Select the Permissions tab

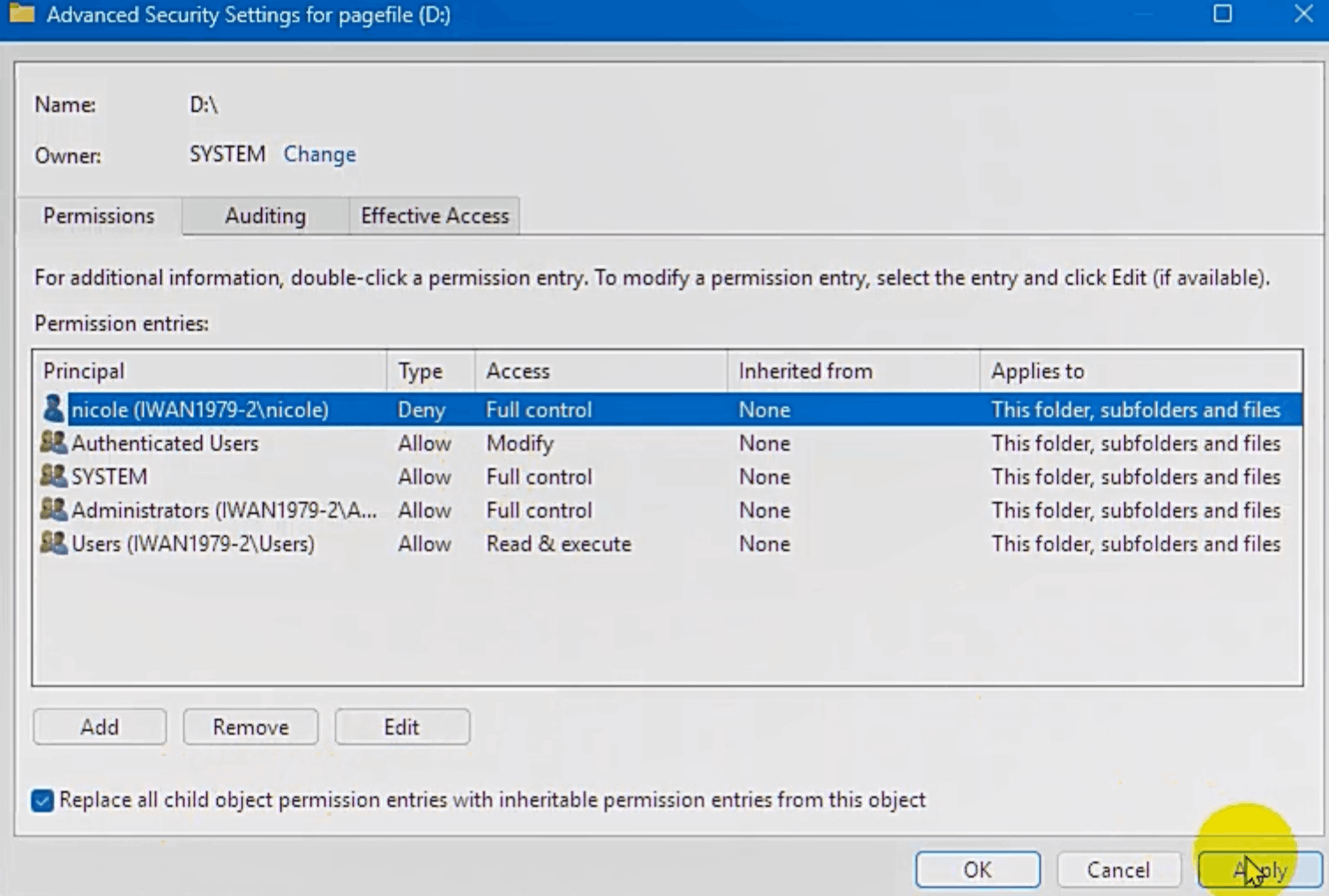coord(98,215)
